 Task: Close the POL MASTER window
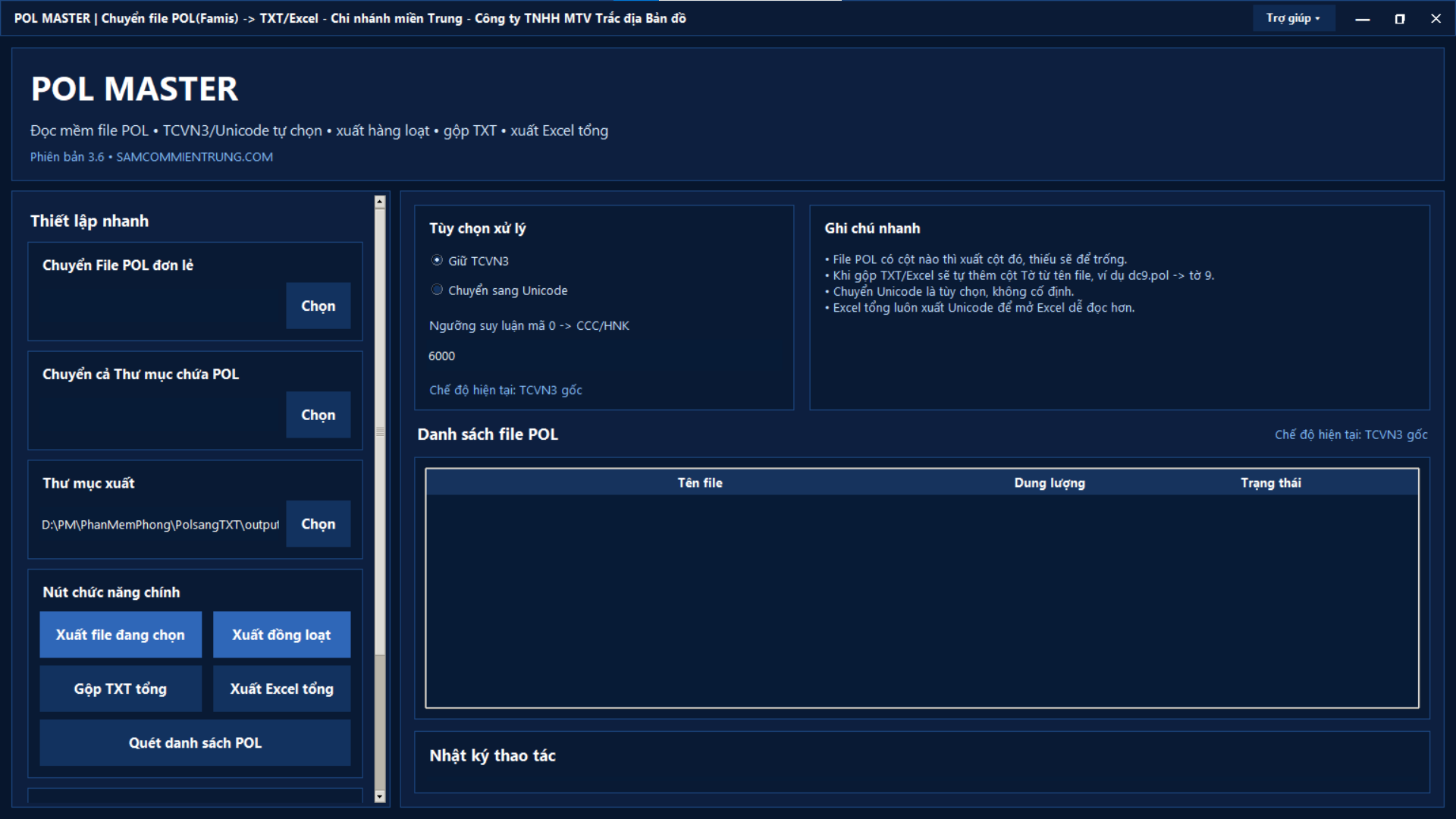1436,19
